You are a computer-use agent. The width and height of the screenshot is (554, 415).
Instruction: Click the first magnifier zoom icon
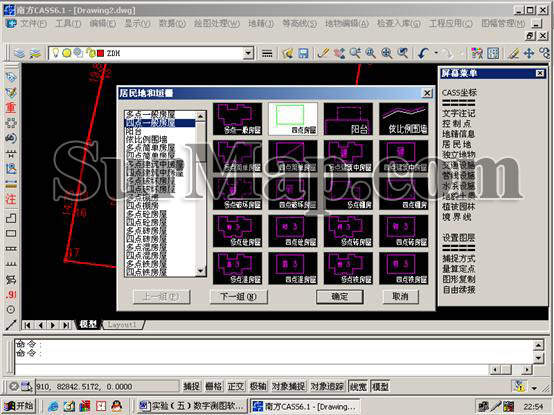(x=355, y=53)
